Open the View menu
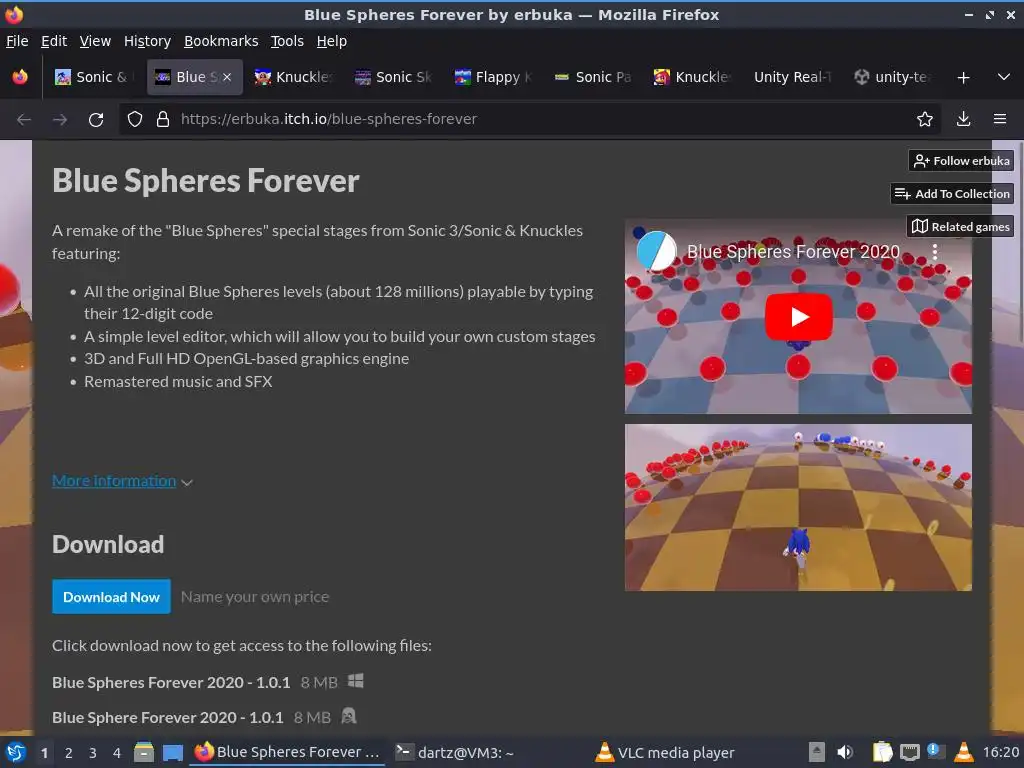 pyautogui.click(x=95, y=41)
